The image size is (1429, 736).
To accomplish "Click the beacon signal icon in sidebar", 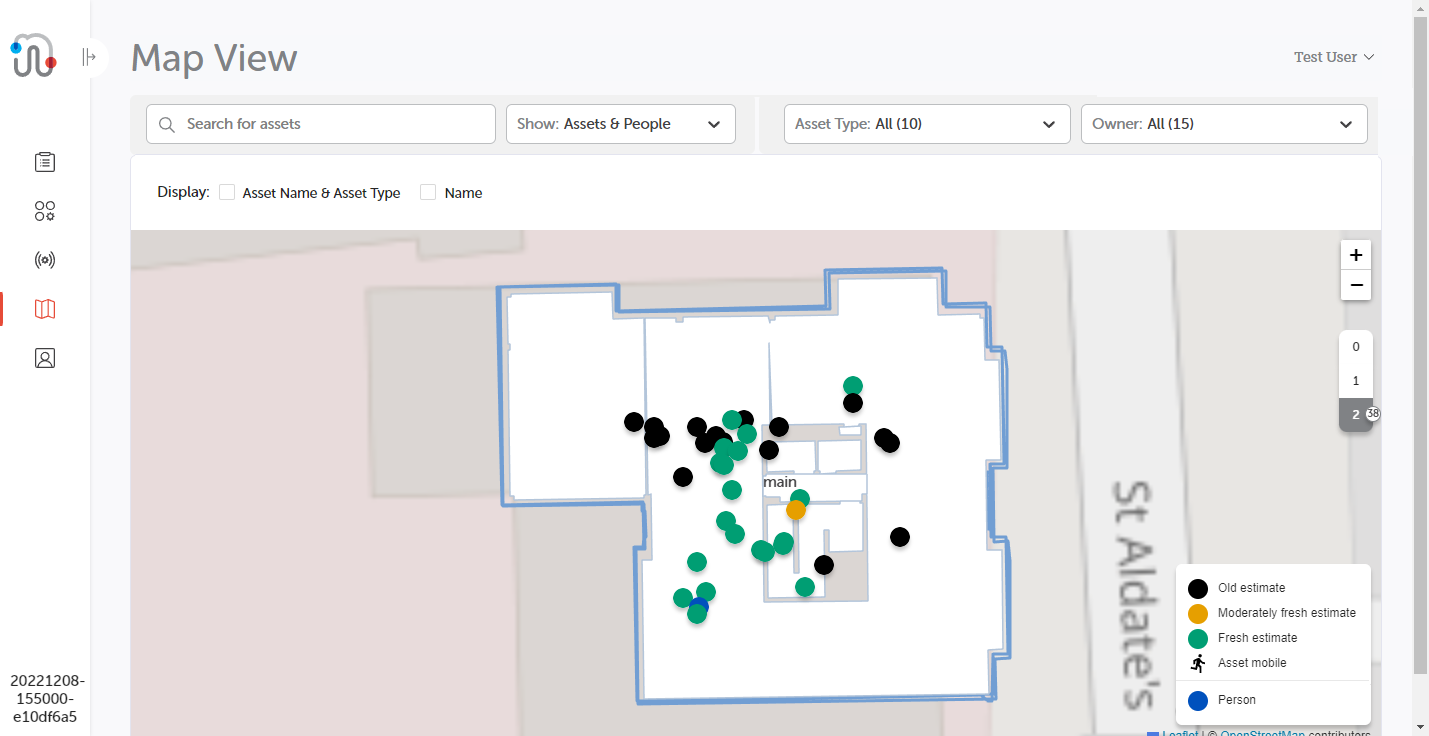I will coord(44,260).
